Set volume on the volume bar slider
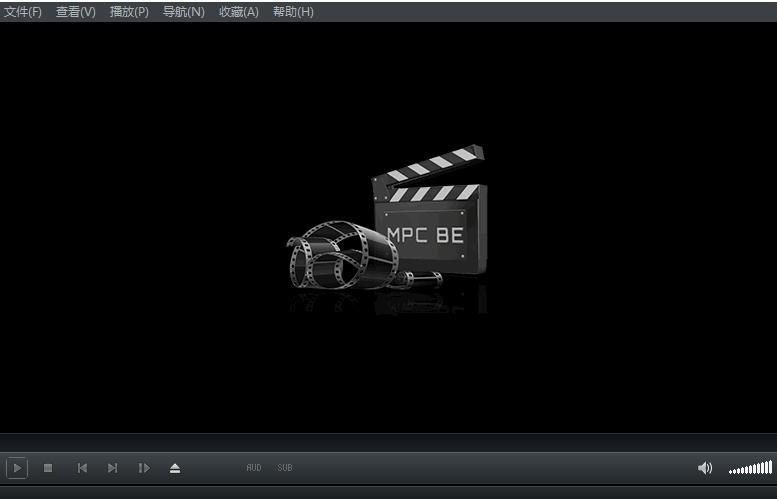Viewport: 777px width, 499px height. click(750, 468)
